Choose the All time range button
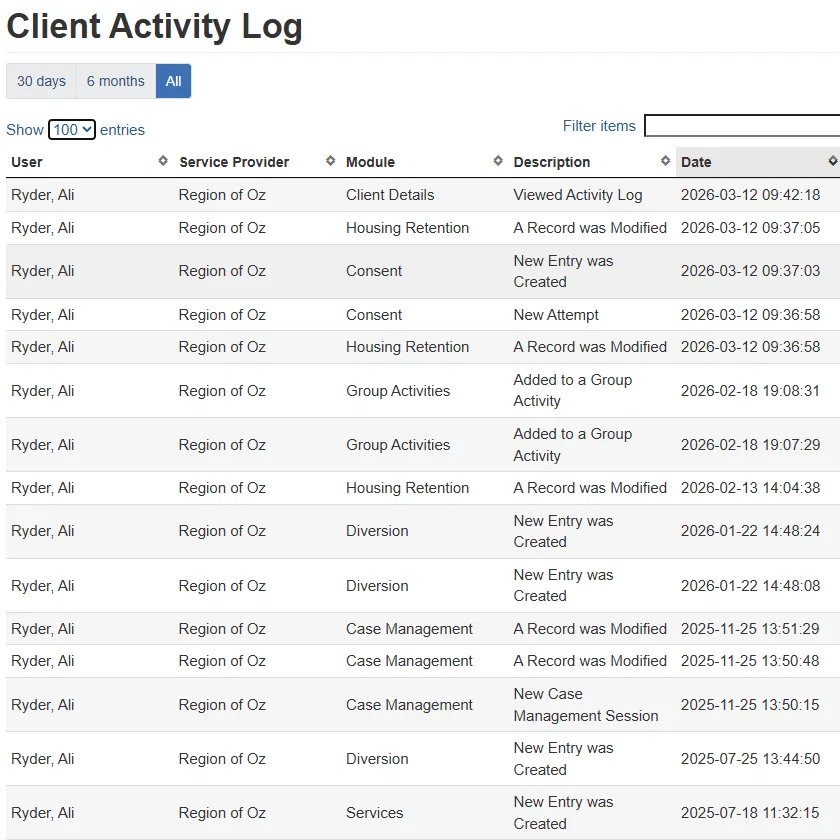Image resolution: width=840 pixels, height=840 pixels. pyautogui.click(x=173, y=81)
